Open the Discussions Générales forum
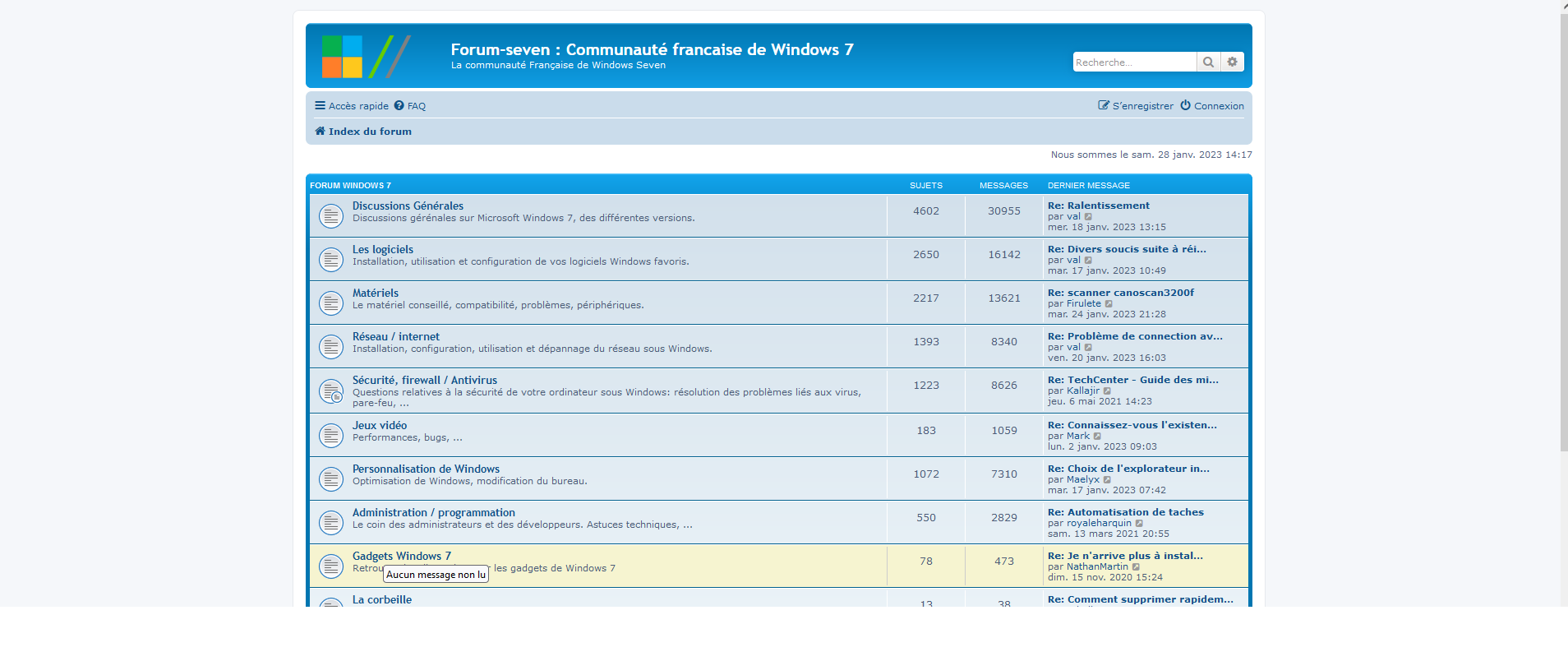 408,206
